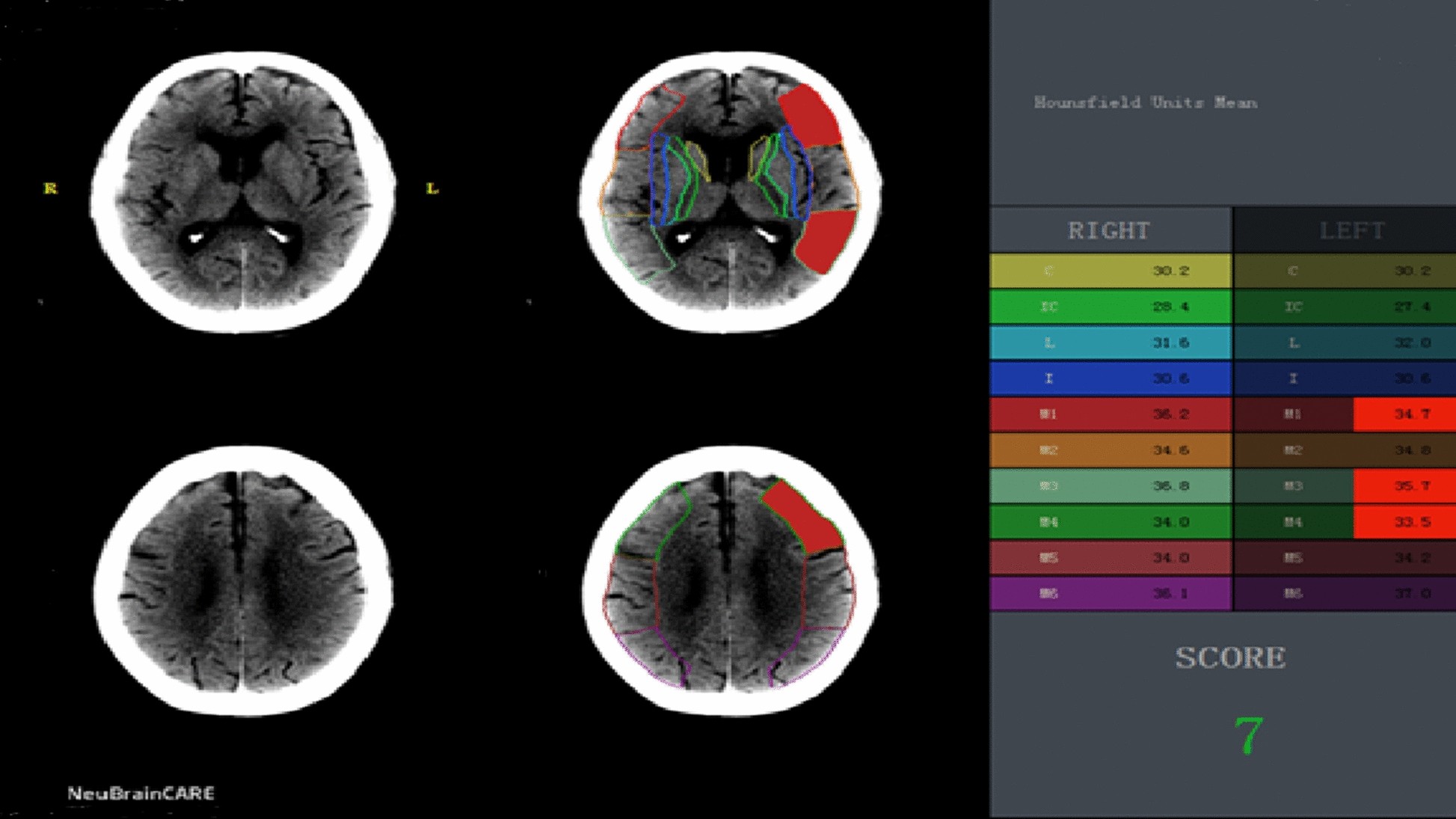Click the red highlighted left M3 value 35.7

[1404, 486]
